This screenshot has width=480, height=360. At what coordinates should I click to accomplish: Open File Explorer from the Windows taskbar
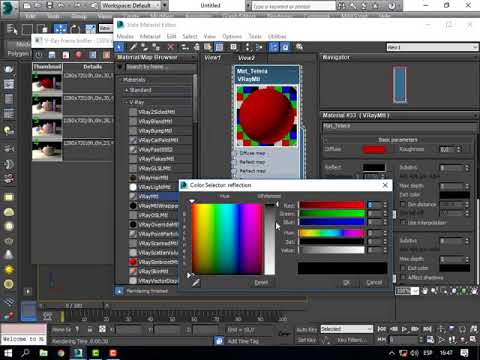[43, 353]
